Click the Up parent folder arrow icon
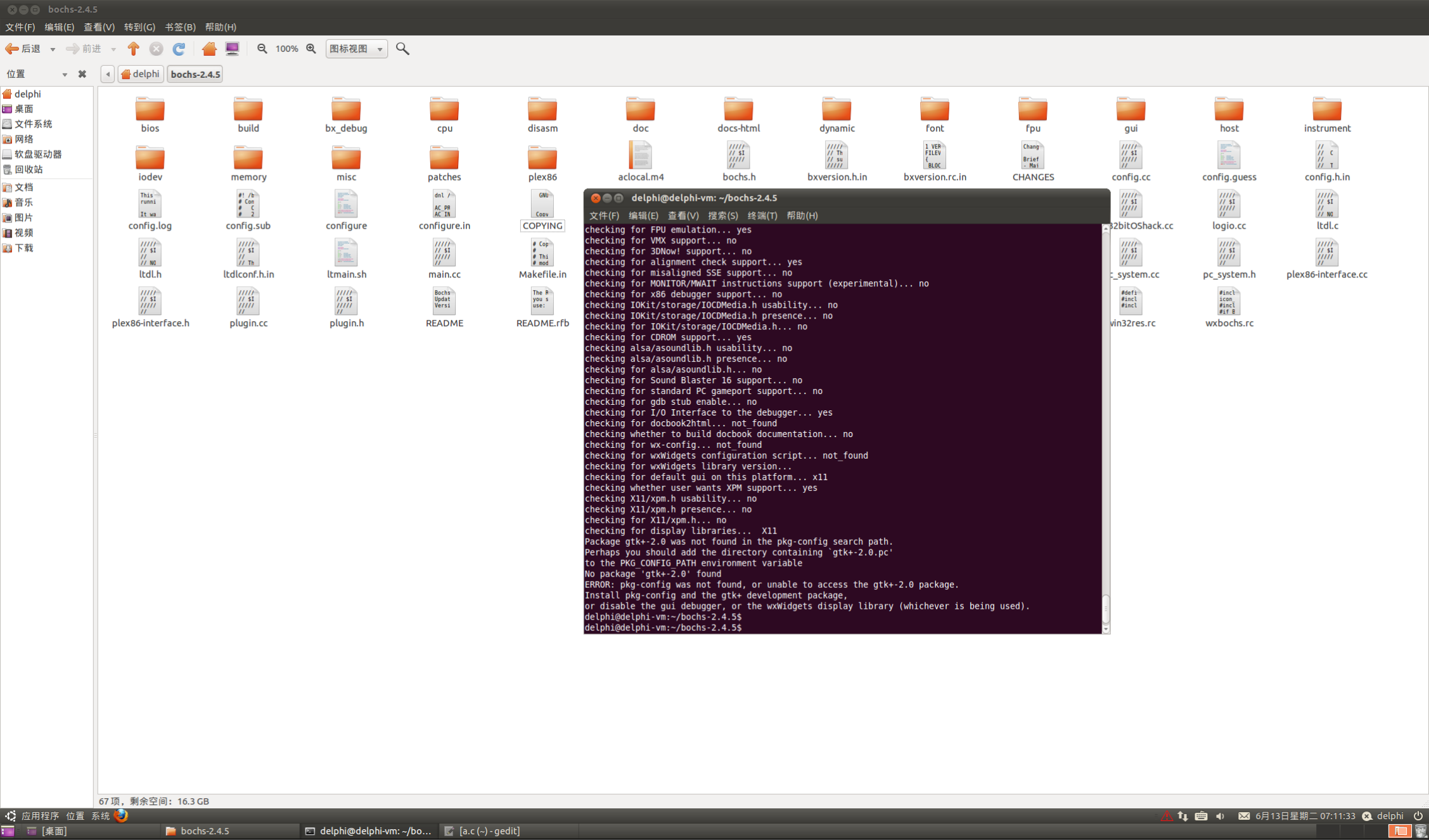1429x840 pixels. (133, 49)
